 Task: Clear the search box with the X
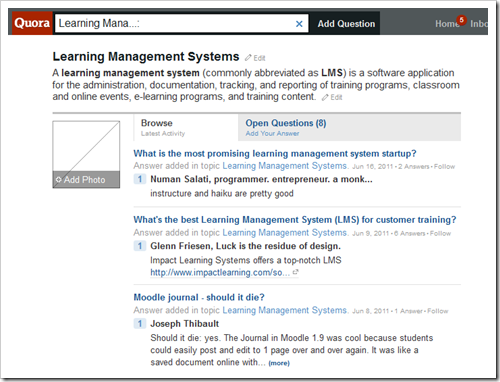pos(299,24)
